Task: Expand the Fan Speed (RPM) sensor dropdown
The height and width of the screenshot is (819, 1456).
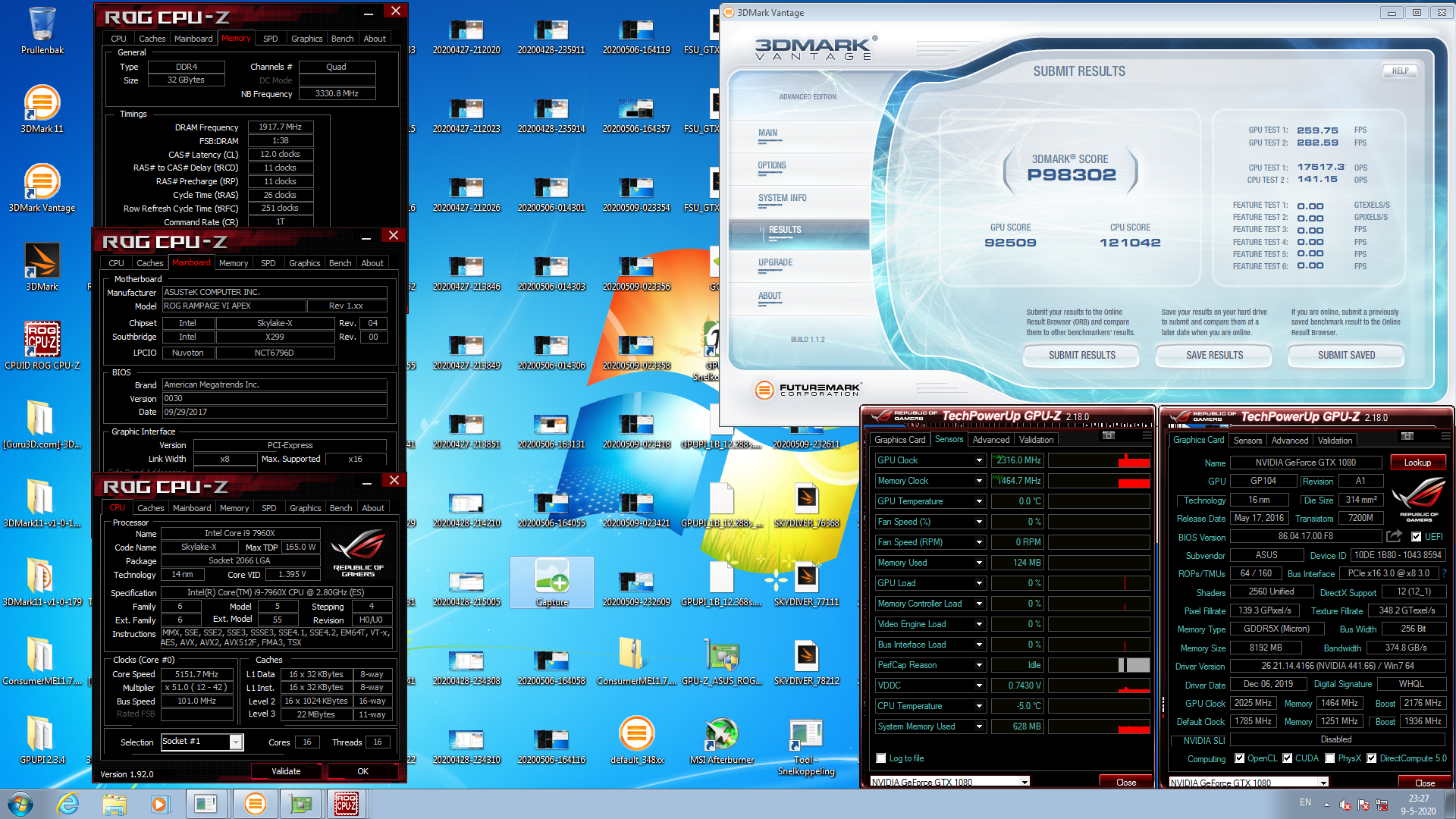Action: point(979,542)
